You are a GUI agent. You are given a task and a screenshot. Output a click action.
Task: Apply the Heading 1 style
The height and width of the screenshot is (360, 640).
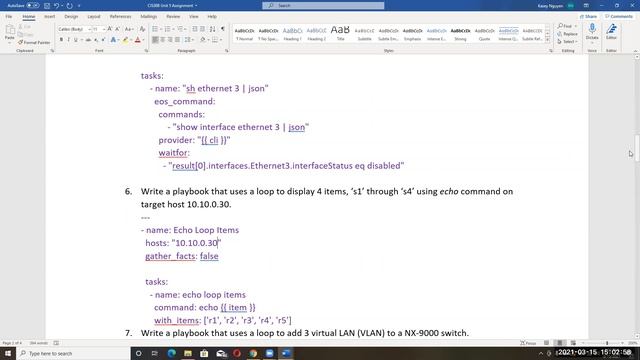point(292,33)
